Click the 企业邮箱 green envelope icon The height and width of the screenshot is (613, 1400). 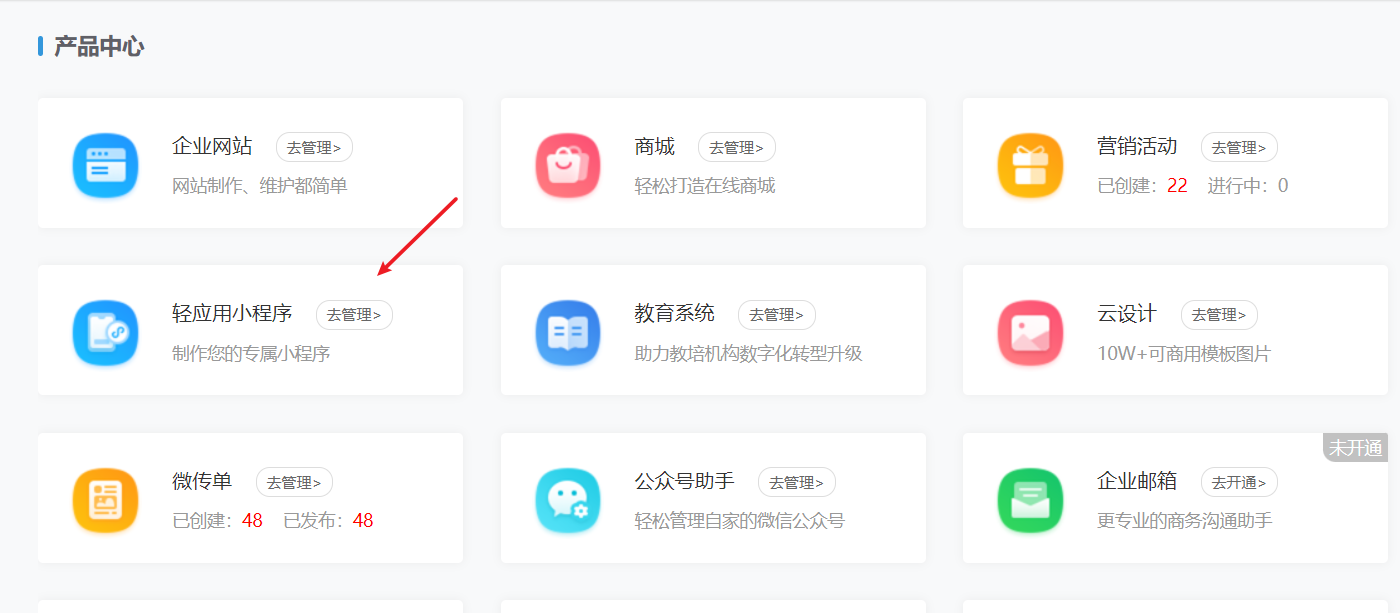pyautogui.click(x=1030, y=498)
